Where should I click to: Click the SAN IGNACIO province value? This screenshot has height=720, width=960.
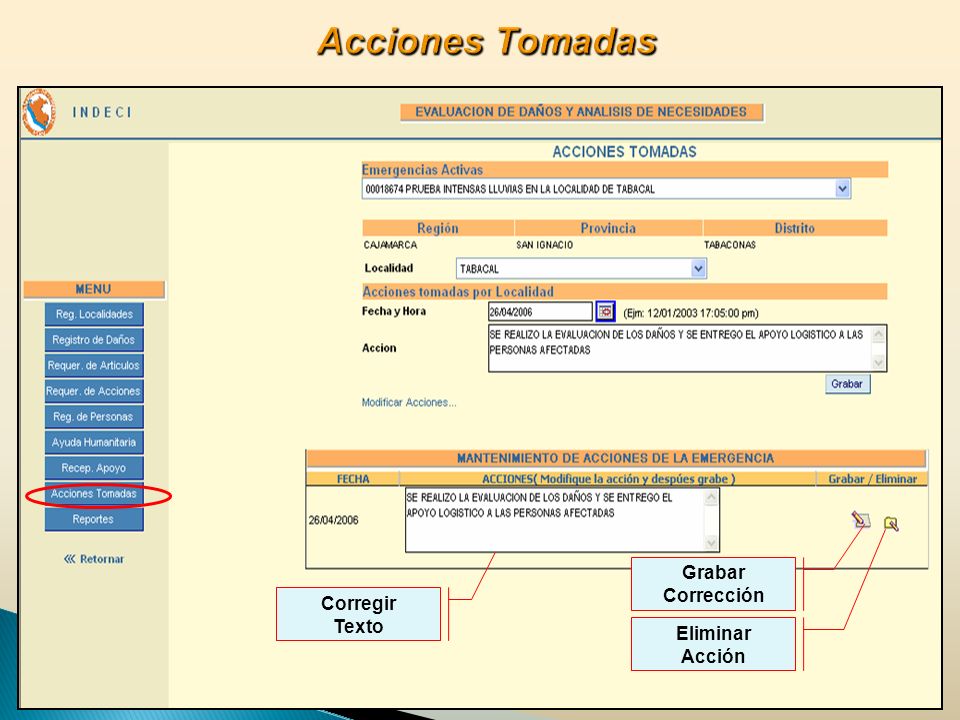tap(544, 245)
